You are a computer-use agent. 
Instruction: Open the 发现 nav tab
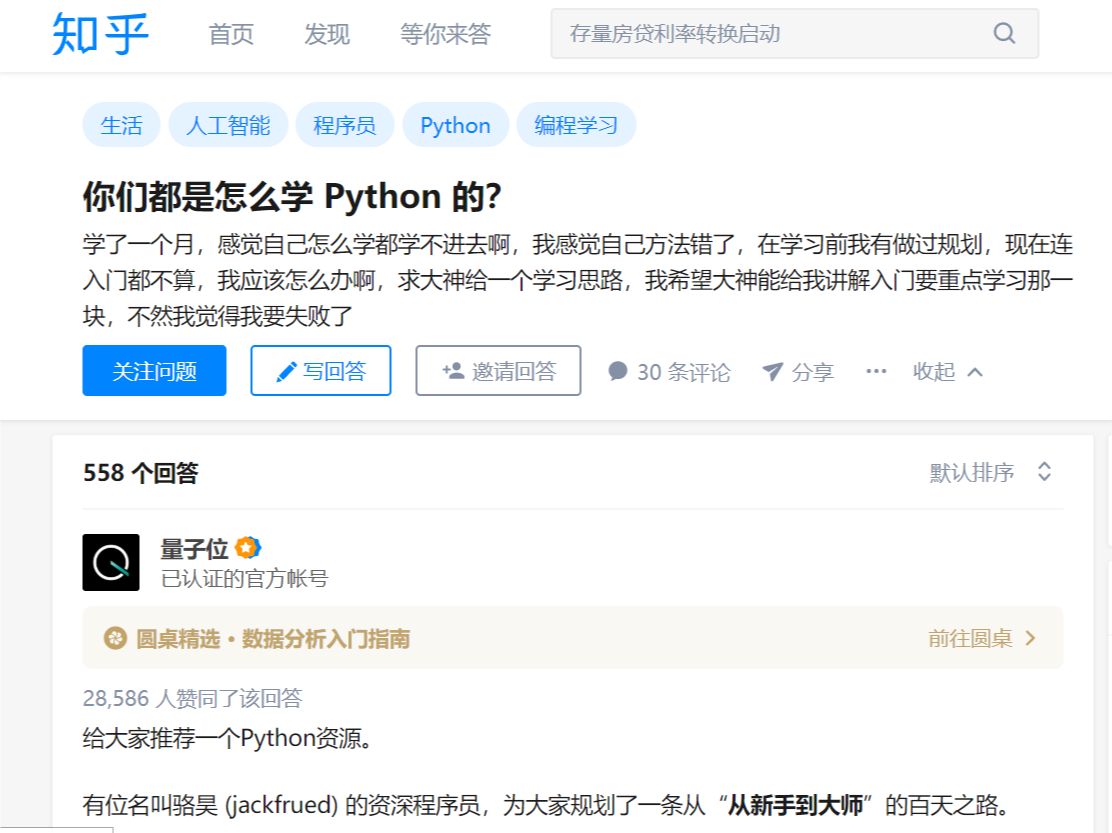tap(327, 34)
